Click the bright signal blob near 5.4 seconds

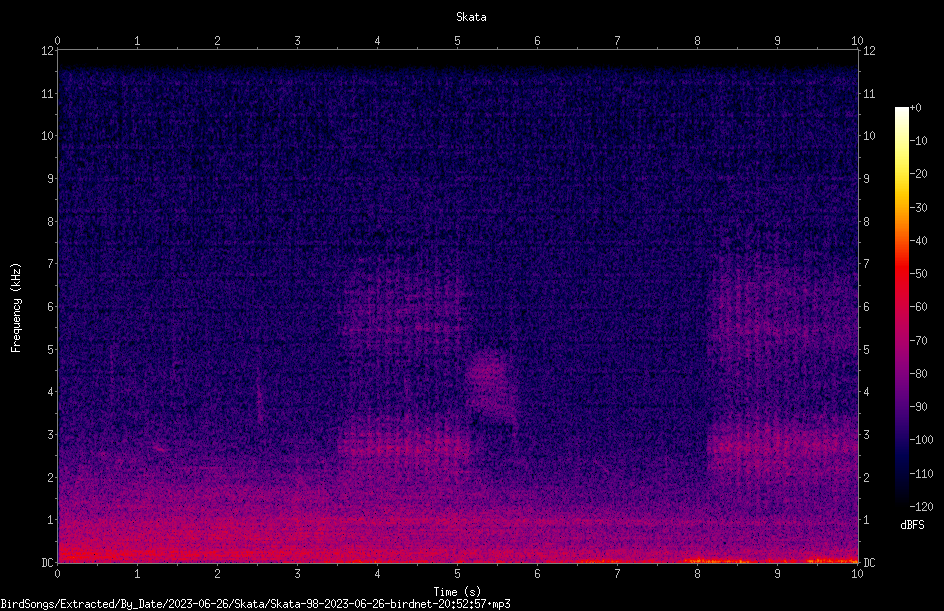tap(491, 385)
